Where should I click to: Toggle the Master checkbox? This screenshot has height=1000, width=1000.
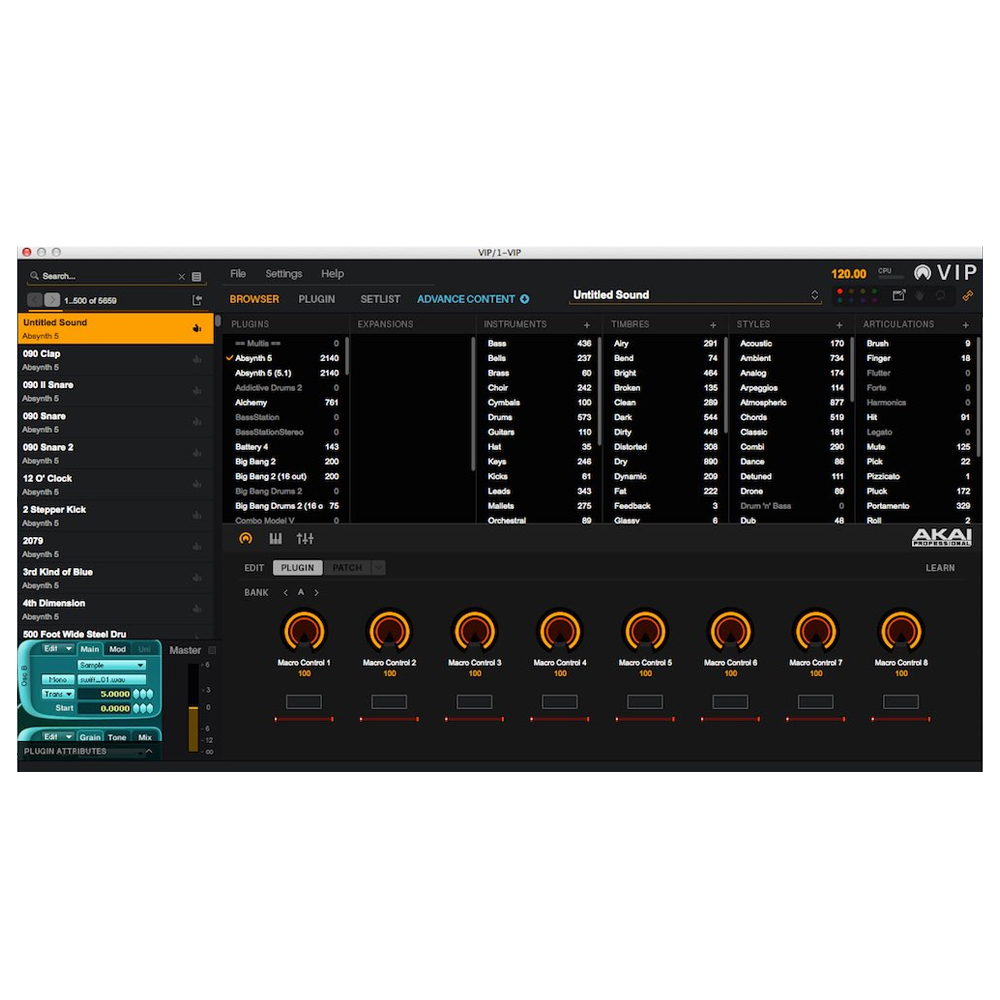pyautogui.click(x=212, y=650)
